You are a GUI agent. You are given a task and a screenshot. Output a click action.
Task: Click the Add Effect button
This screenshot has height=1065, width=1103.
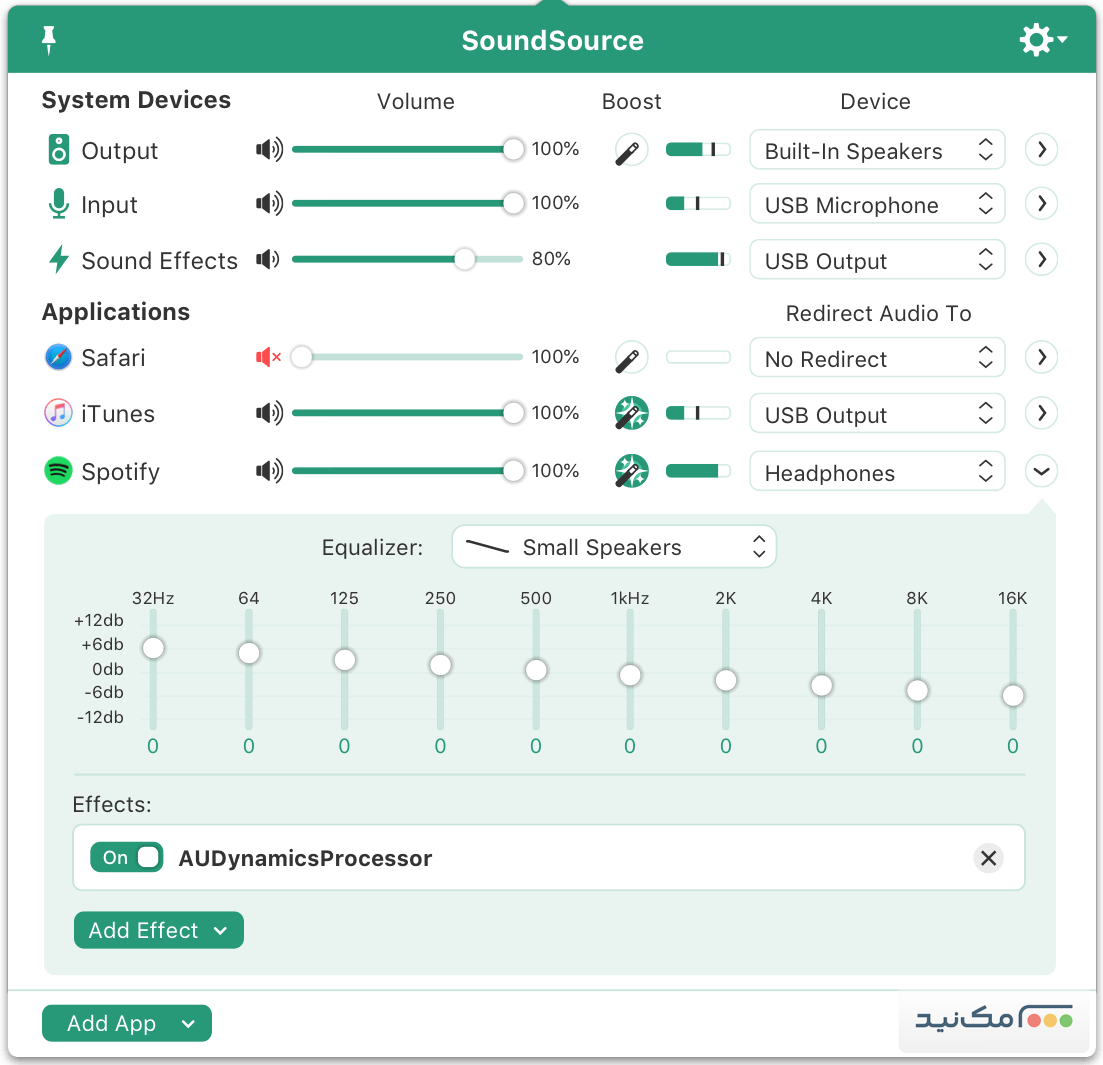click(158, 930)
